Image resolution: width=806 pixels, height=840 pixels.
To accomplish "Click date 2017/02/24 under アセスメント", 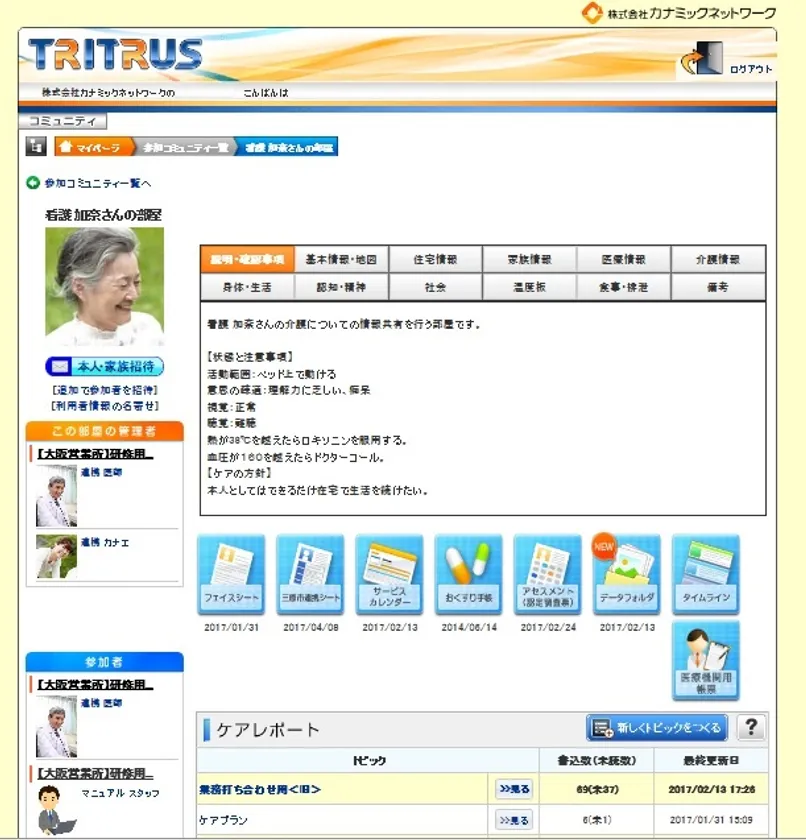I will pos(548,627).
